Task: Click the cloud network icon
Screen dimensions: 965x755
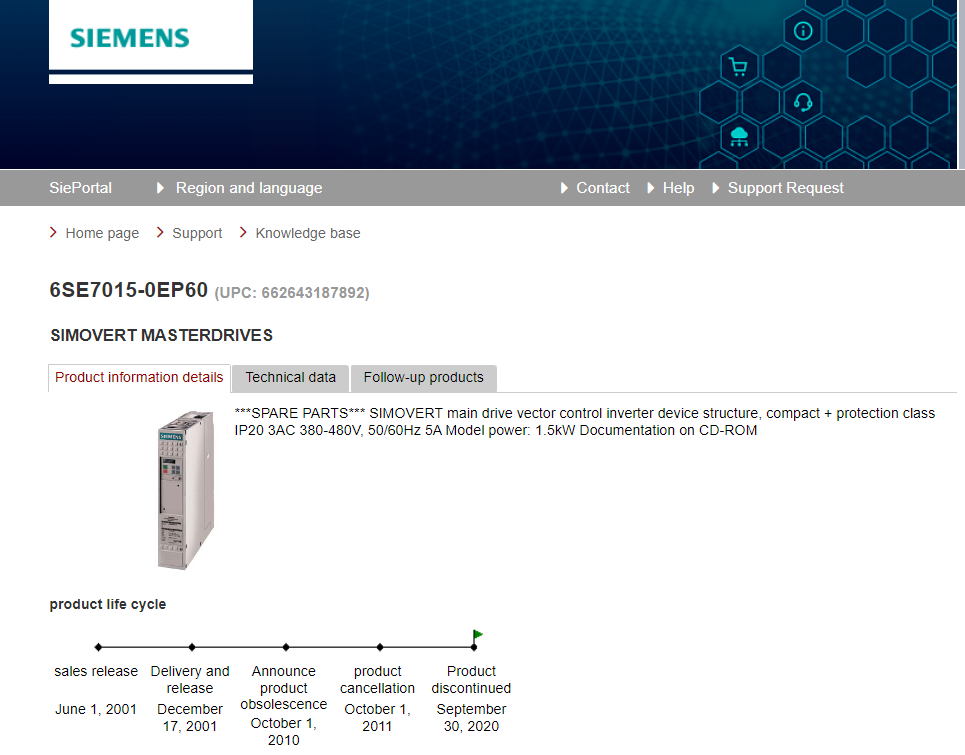Action: (x=739, y=136)
